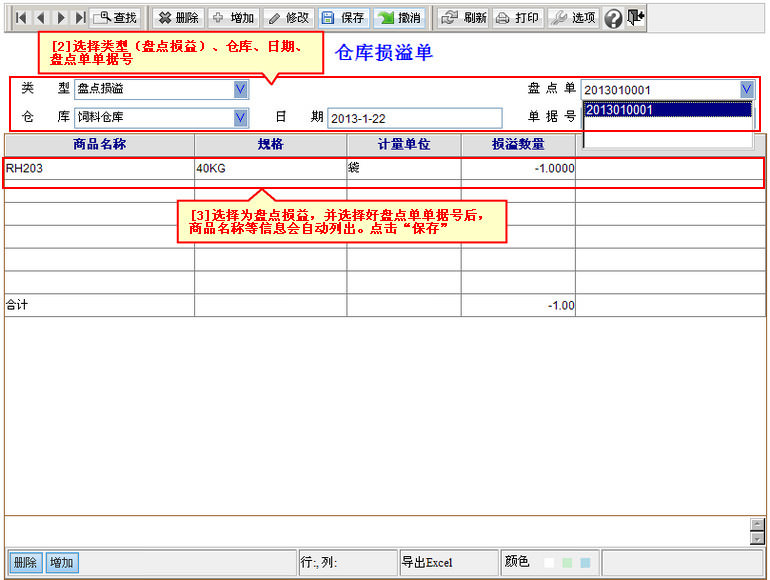
Task: Click 导出Excel in status bar
Action: 427,563
